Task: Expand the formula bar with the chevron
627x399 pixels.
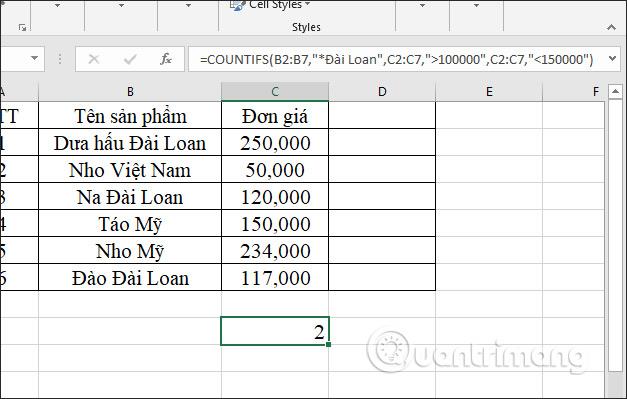Action: pos(612,59)
